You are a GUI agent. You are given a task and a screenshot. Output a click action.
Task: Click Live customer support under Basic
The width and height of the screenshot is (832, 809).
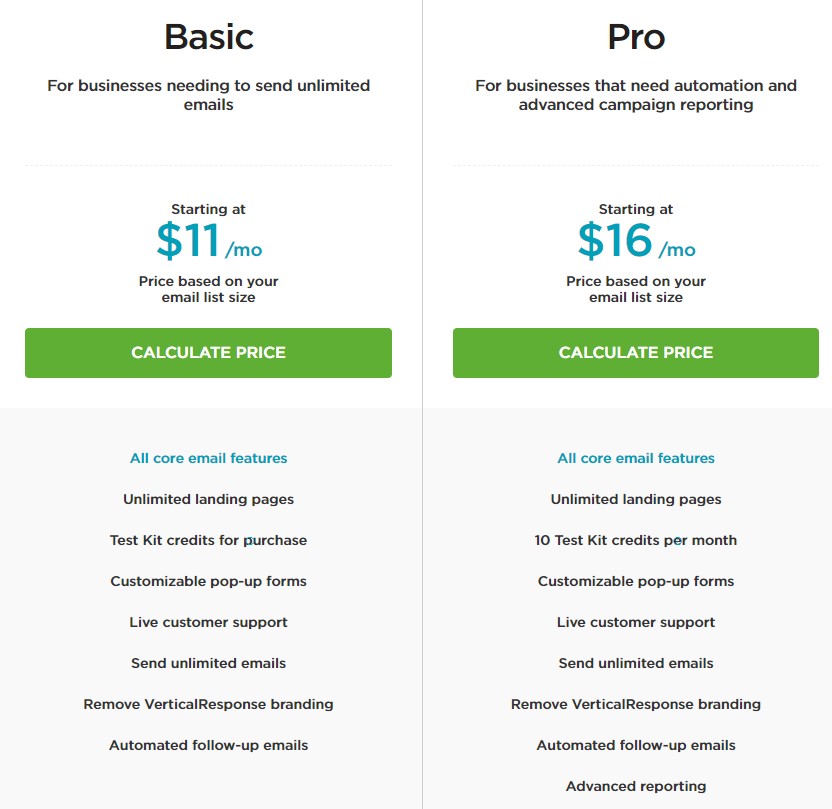pyautogui.click(x=209, y=622)
